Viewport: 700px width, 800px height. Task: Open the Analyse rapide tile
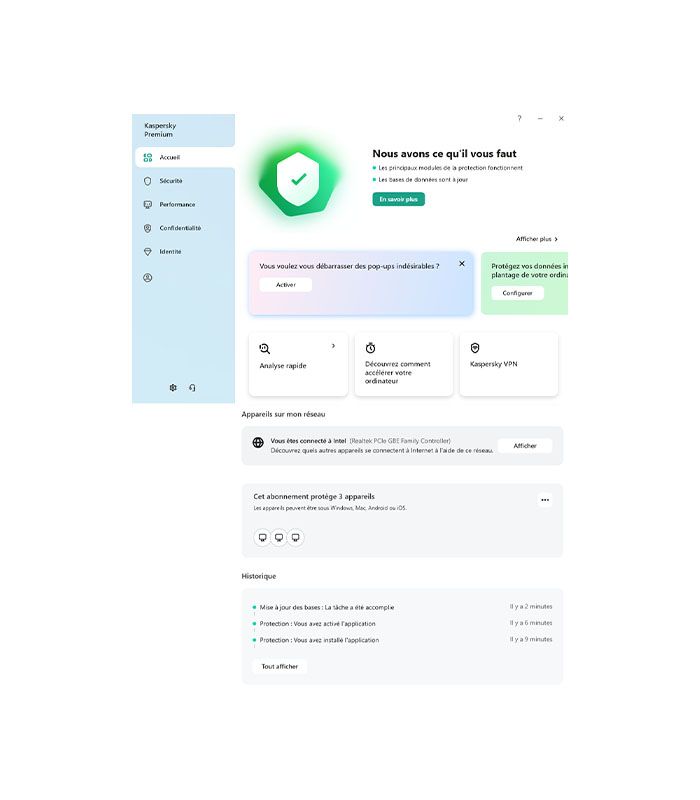click(298, 364)
